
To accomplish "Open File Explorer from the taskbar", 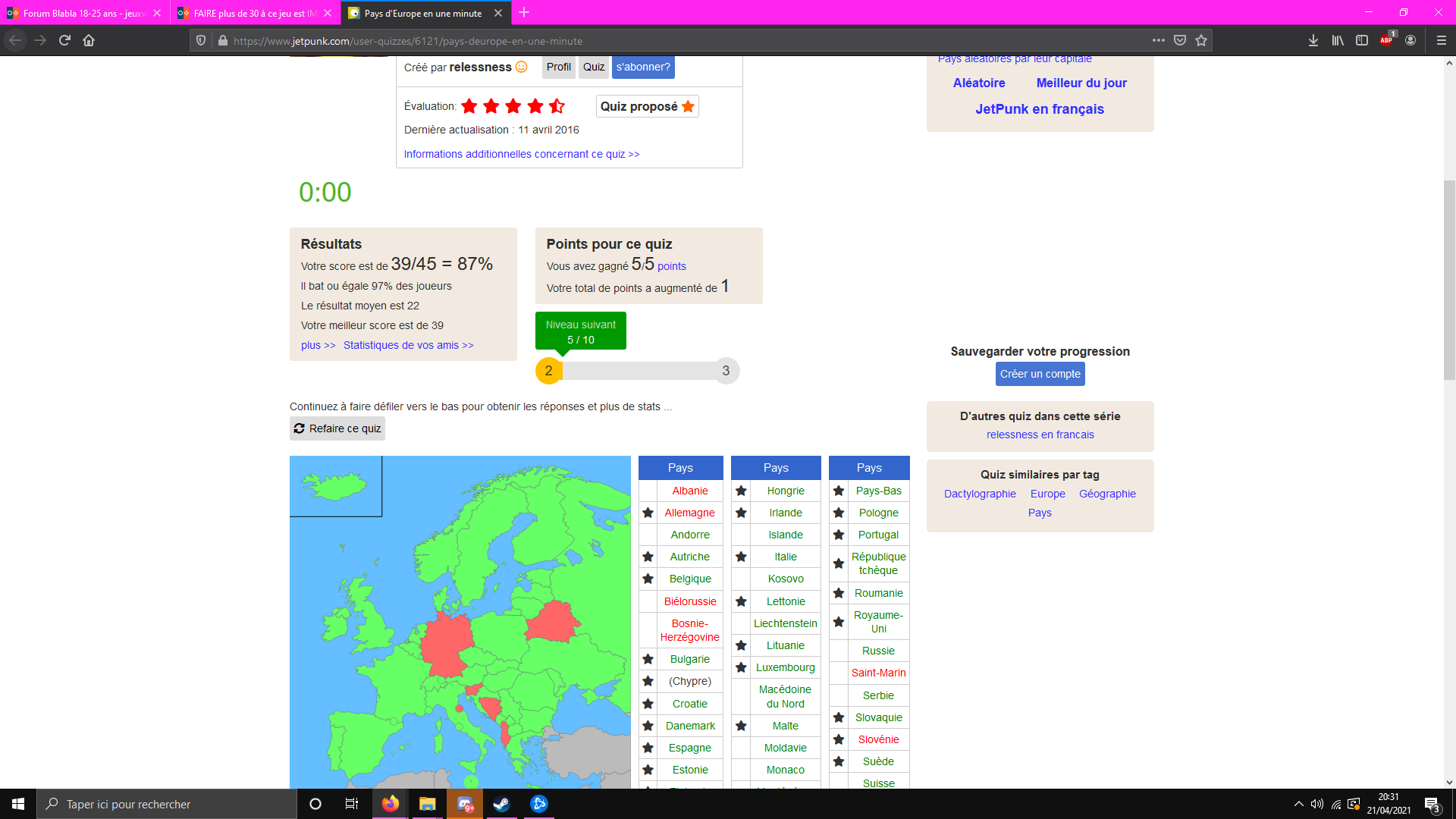I will coord(428,804).
